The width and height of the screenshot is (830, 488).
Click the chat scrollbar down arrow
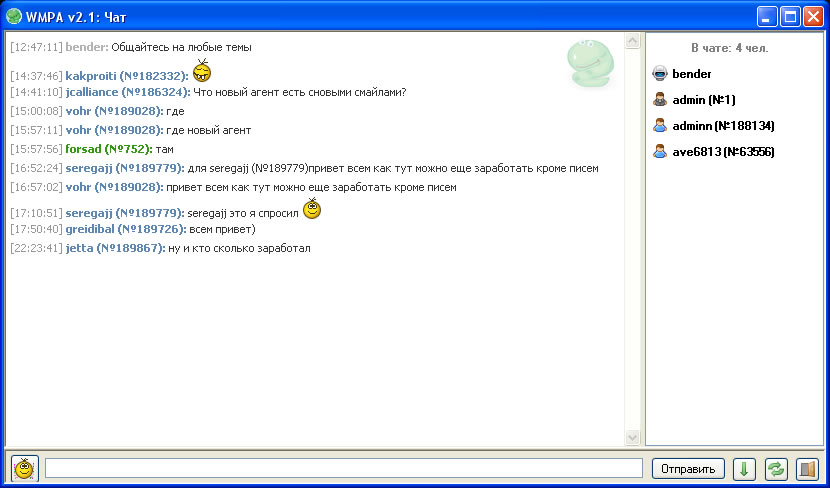click(x=633, y=437)
